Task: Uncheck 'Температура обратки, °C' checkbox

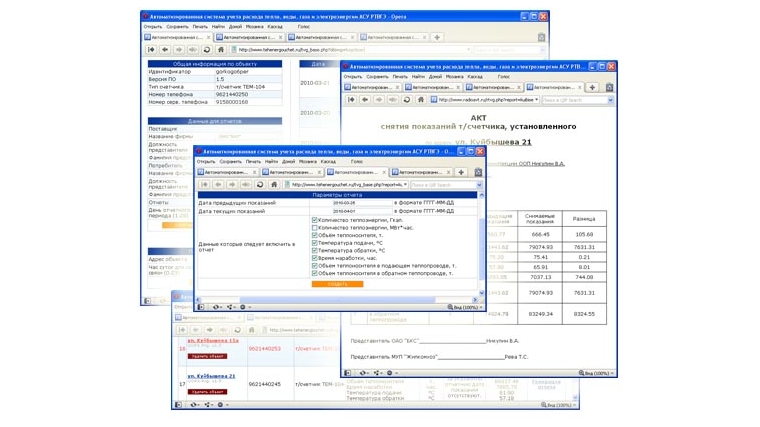Action: (315, 251)
